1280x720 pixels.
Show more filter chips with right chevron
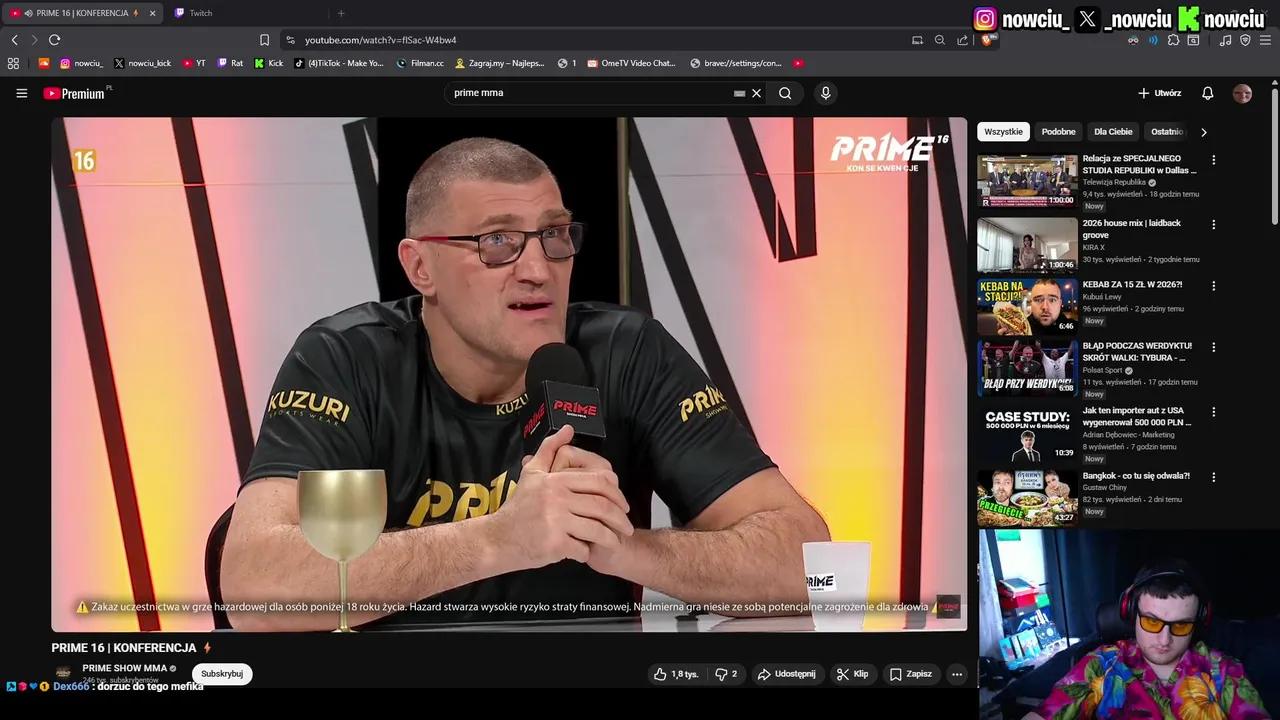(x=1203, y=132)
